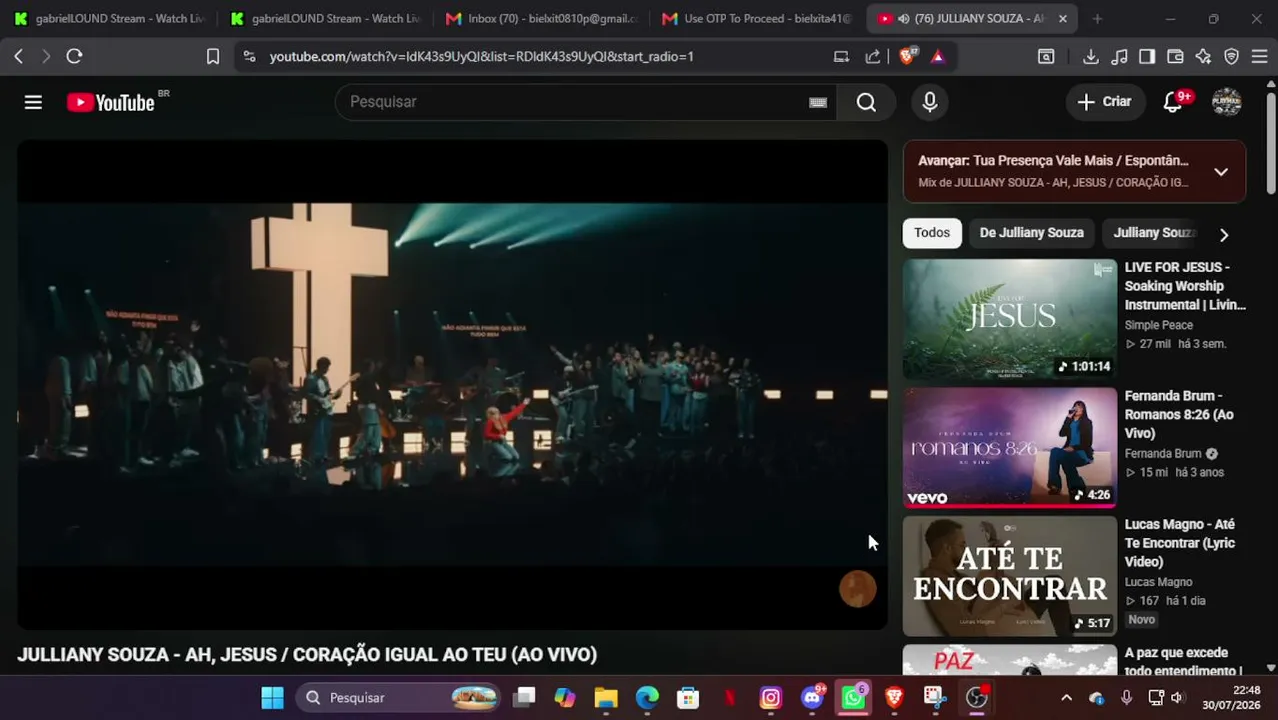Open A paz que excede video title
This screenshot has height=720, width=1278.
point(1184,661)
